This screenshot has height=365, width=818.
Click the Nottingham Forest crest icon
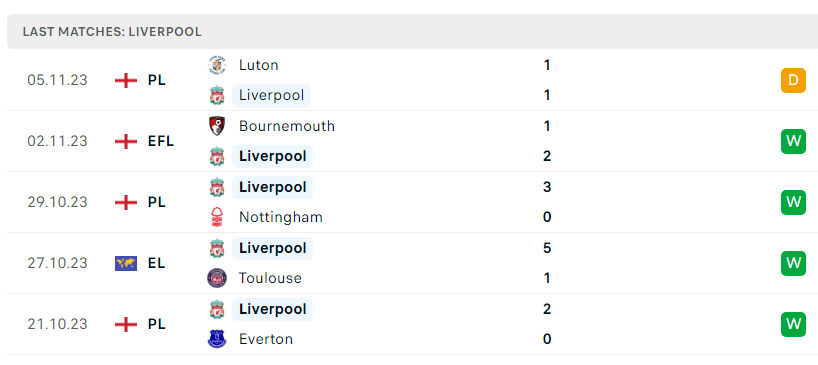click(217, 217)
